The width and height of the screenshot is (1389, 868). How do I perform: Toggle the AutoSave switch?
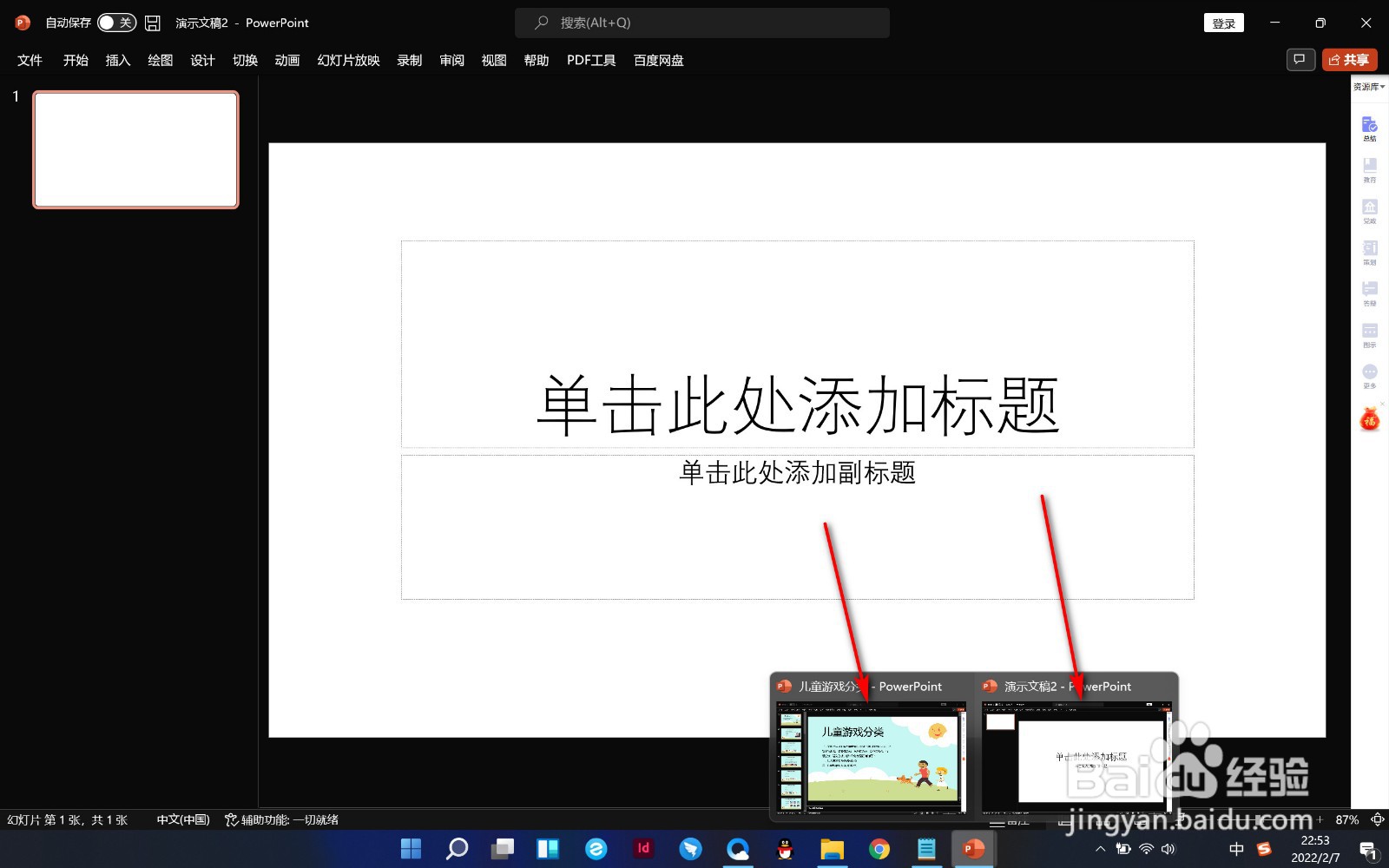coord(116,23)
